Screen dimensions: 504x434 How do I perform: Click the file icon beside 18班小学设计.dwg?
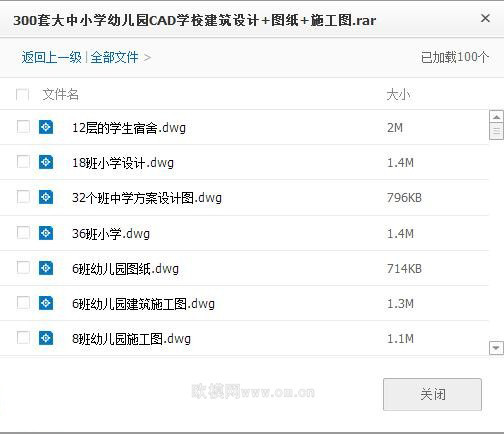[x=46, y=162]
